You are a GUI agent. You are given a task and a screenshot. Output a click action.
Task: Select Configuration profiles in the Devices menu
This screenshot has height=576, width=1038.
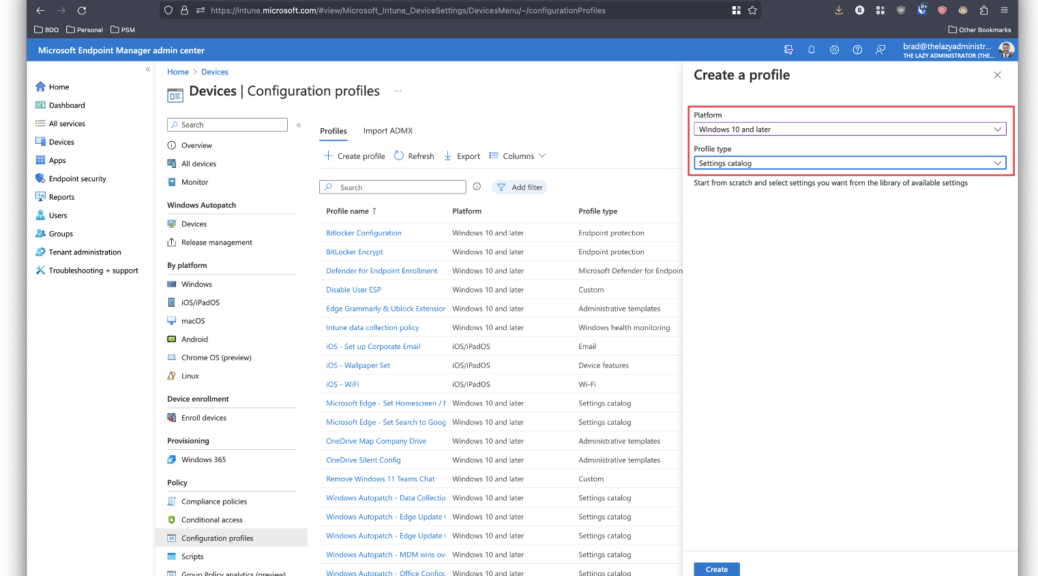pos(232,538)
